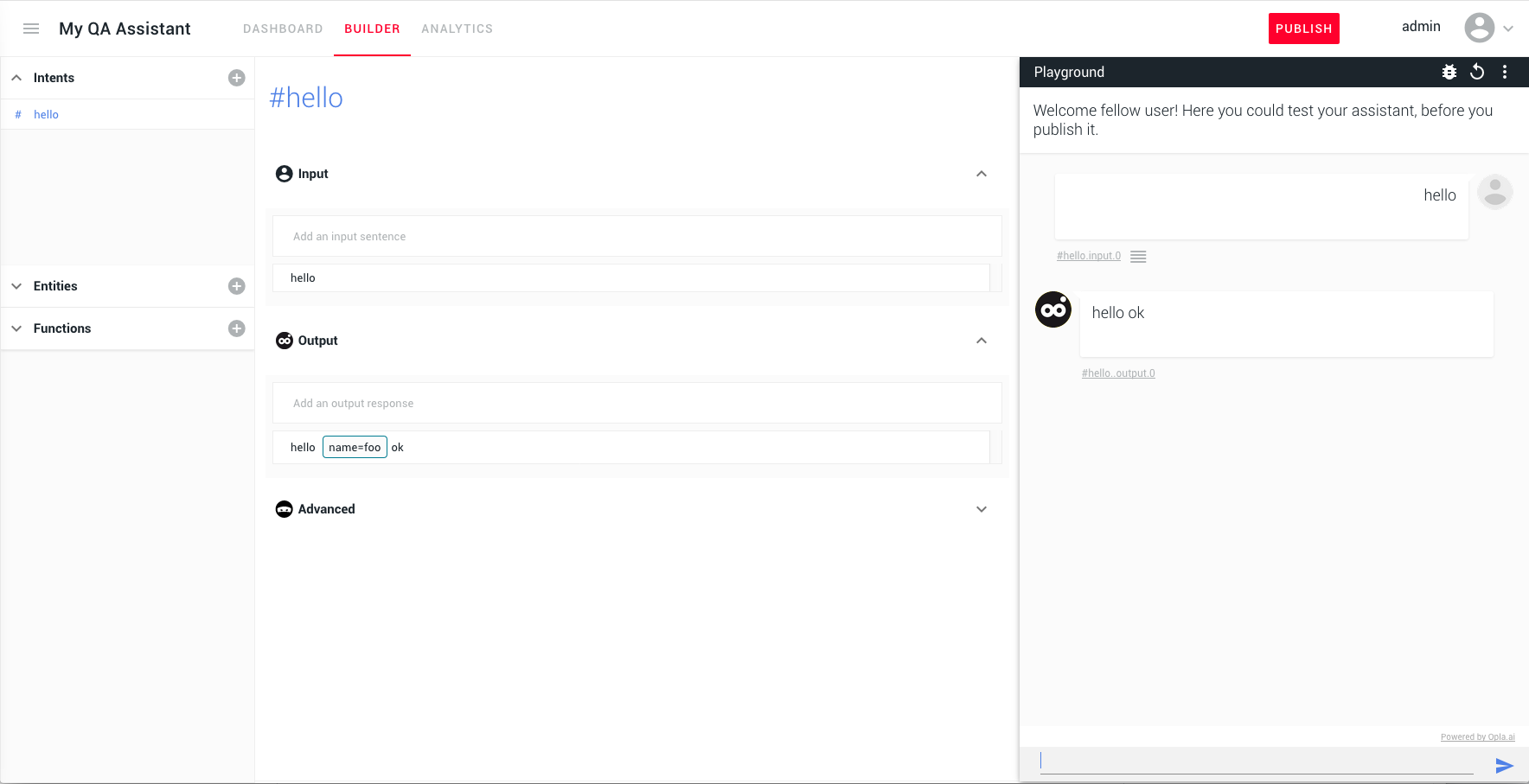
Task: Open the admin account dropdown arrow
Action: click(1508, 29)
